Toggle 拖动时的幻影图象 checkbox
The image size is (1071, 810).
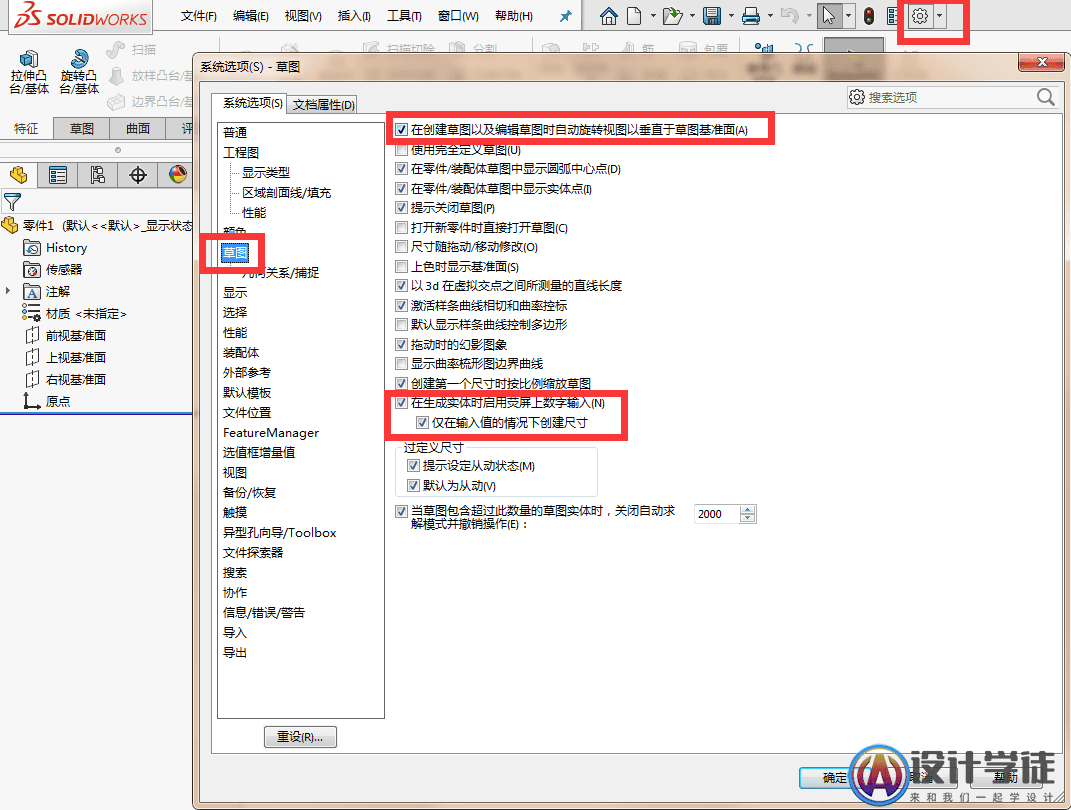(402, 344)
